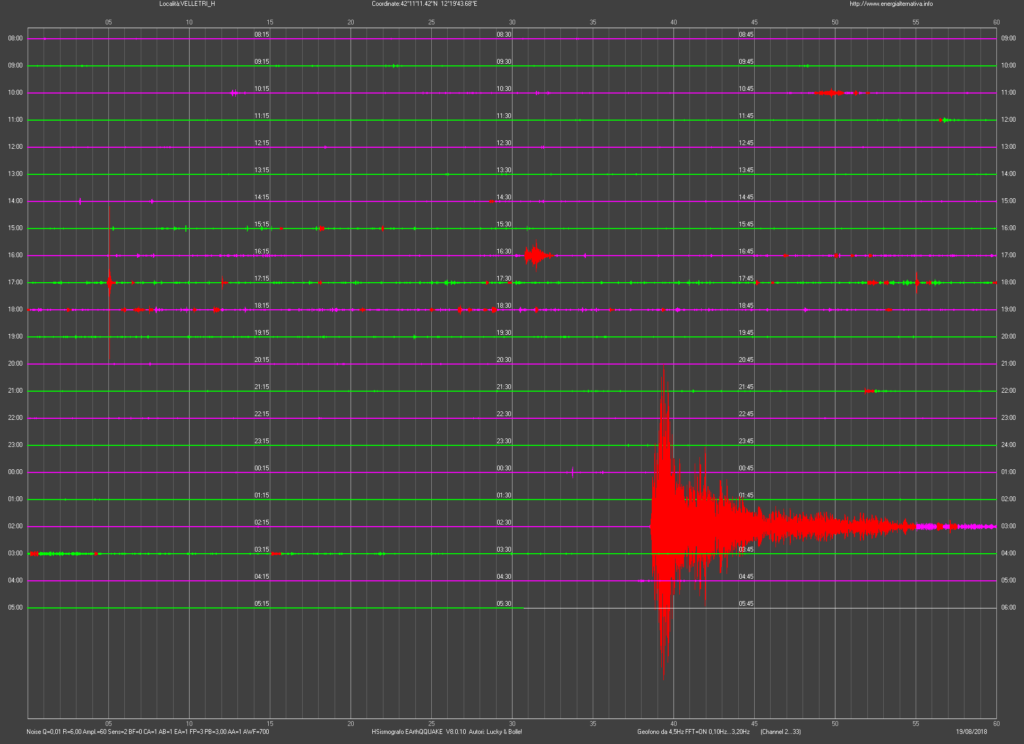Click the 14:45 quarter-hour label
Screen dimensions: 1024x744
point(746,197)
